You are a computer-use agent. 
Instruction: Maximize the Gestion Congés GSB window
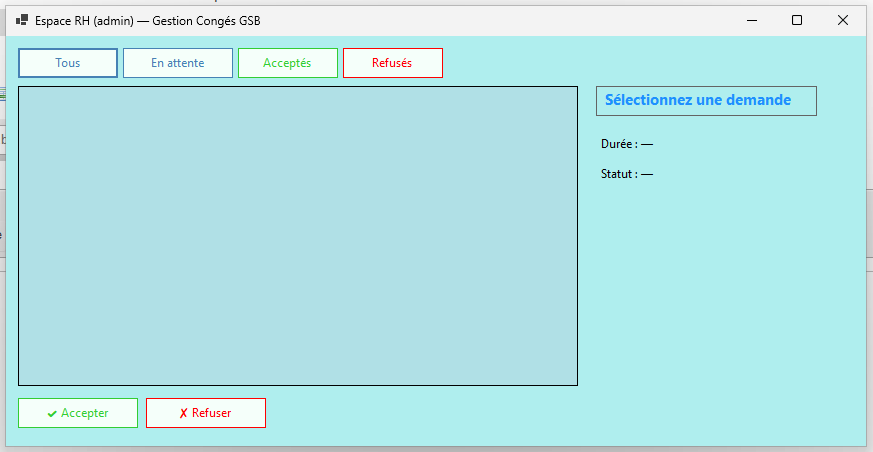click(797, 20)
